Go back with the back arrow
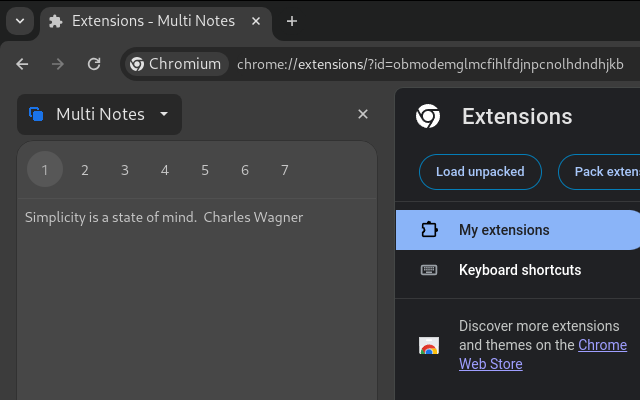Image resolution: width=640 pixels, height=400 pixels. [x=22, y=64]
